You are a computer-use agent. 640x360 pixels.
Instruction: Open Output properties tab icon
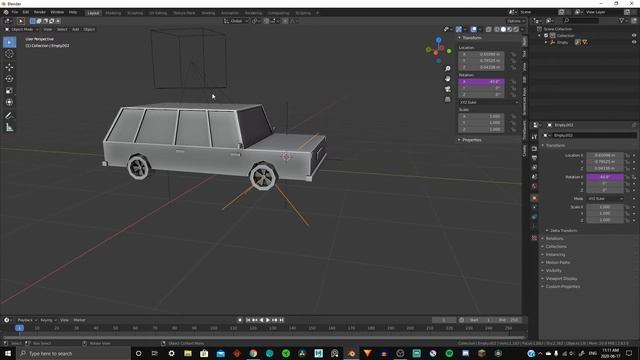[534, 158]
